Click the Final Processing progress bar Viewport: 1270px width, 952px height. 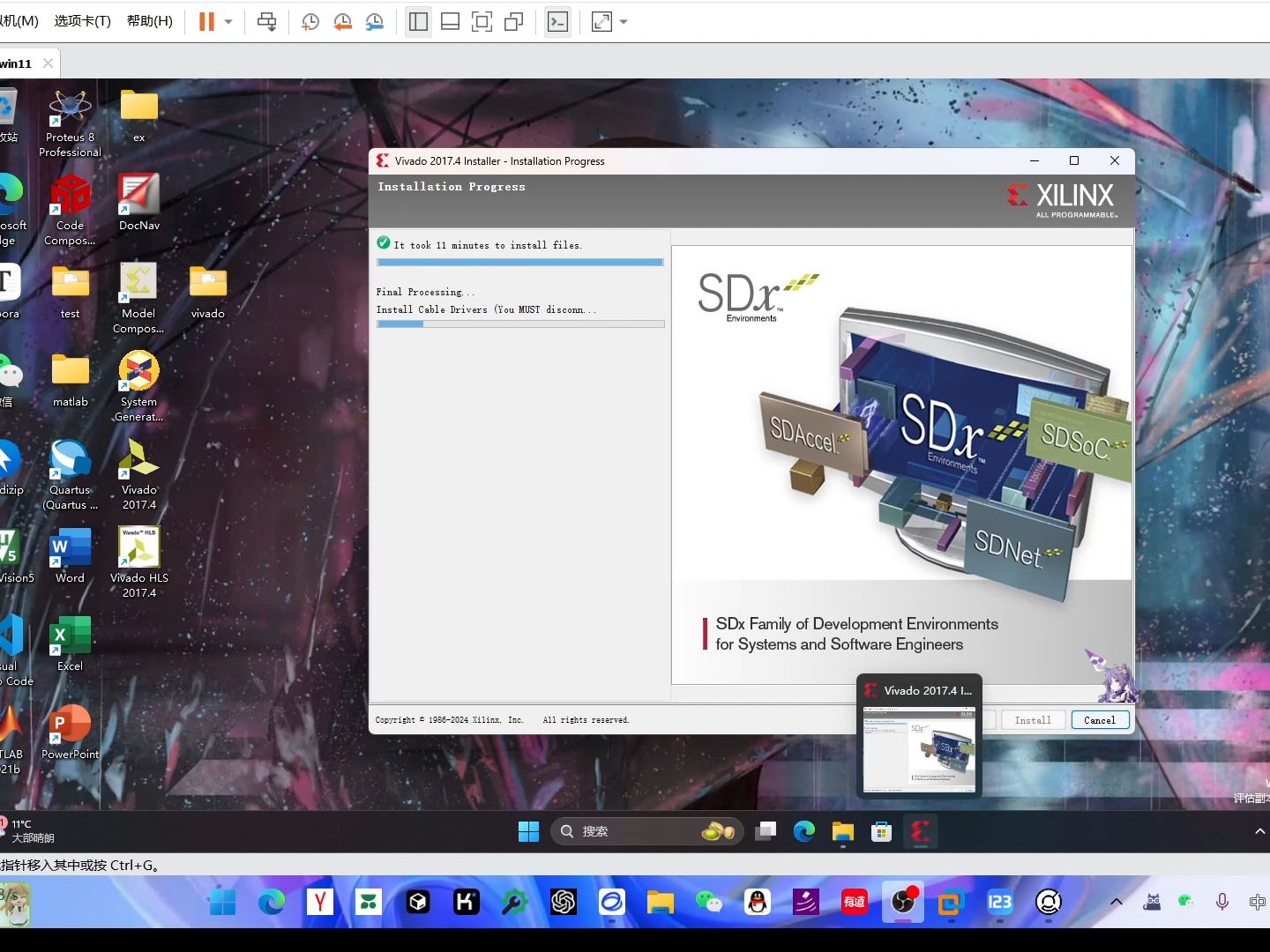point(520,324)
